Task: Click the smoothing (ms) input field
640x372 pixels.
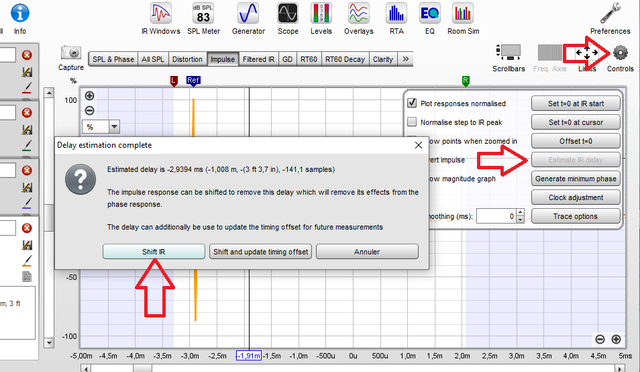Action: (x=496, y=216)
